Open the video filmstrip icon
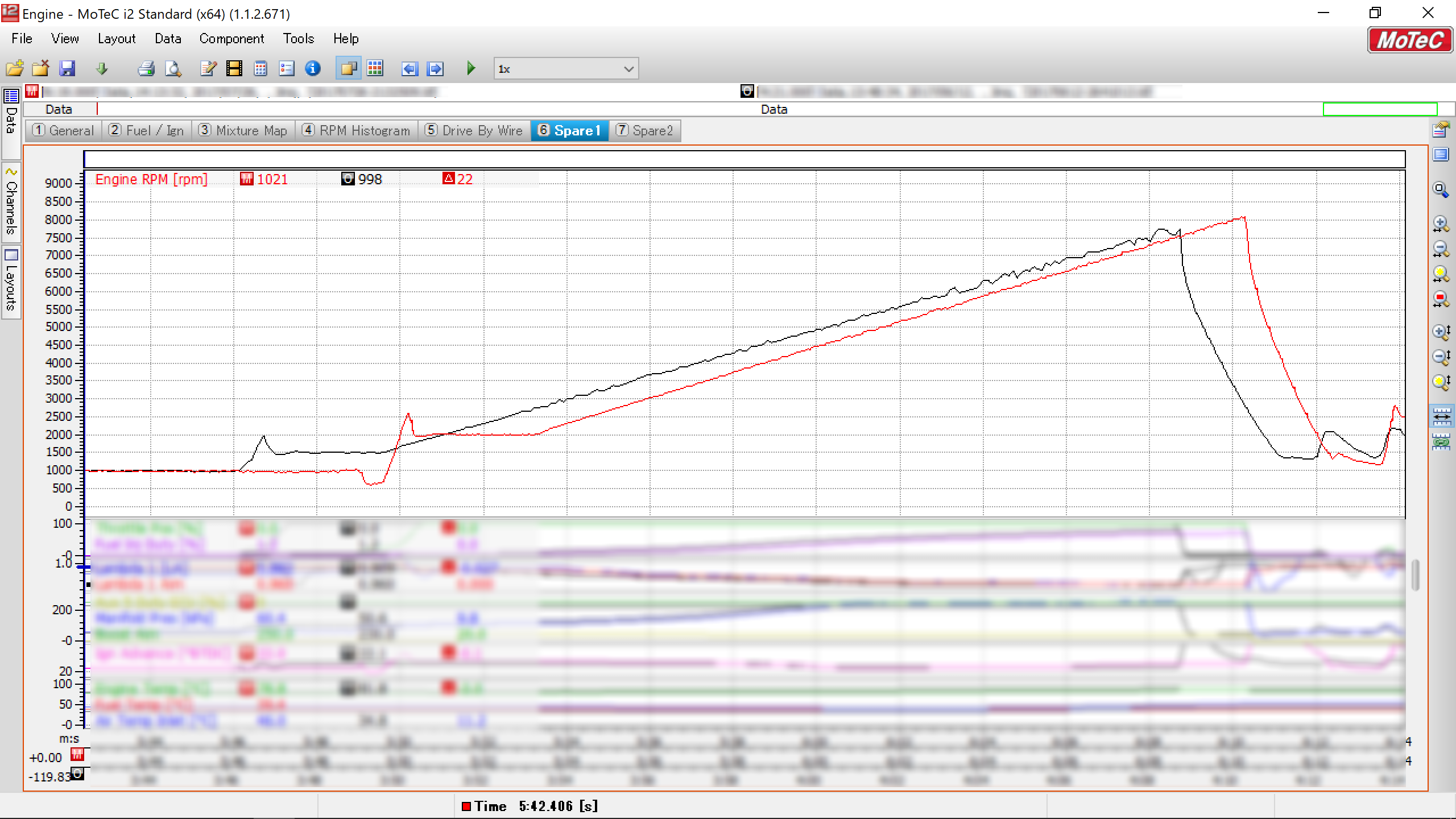 pos(234,69)
